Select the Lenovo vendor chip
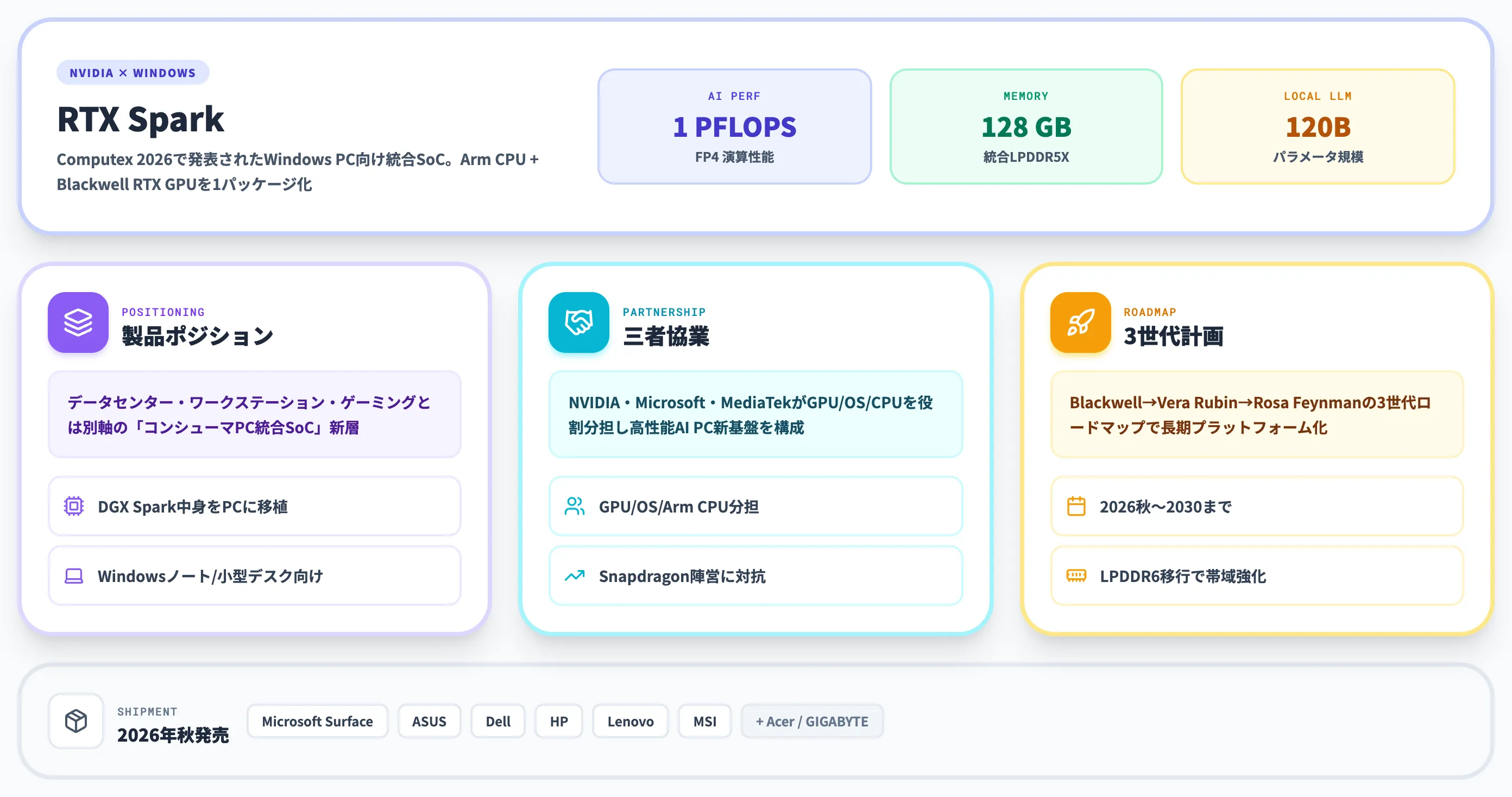Image resolution: width=1512 pixels, height=797 pixels. (x=631, y=722)
